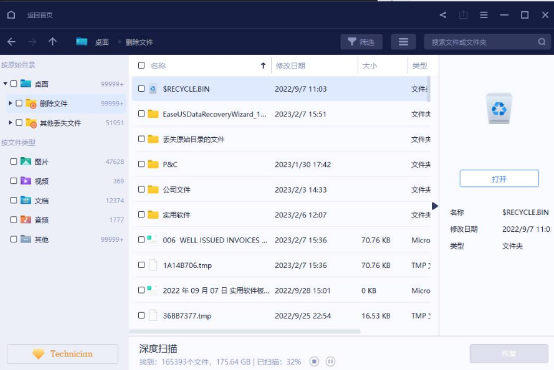Stop the deep scan
The image size is (554, 370).
pos(314,362)
